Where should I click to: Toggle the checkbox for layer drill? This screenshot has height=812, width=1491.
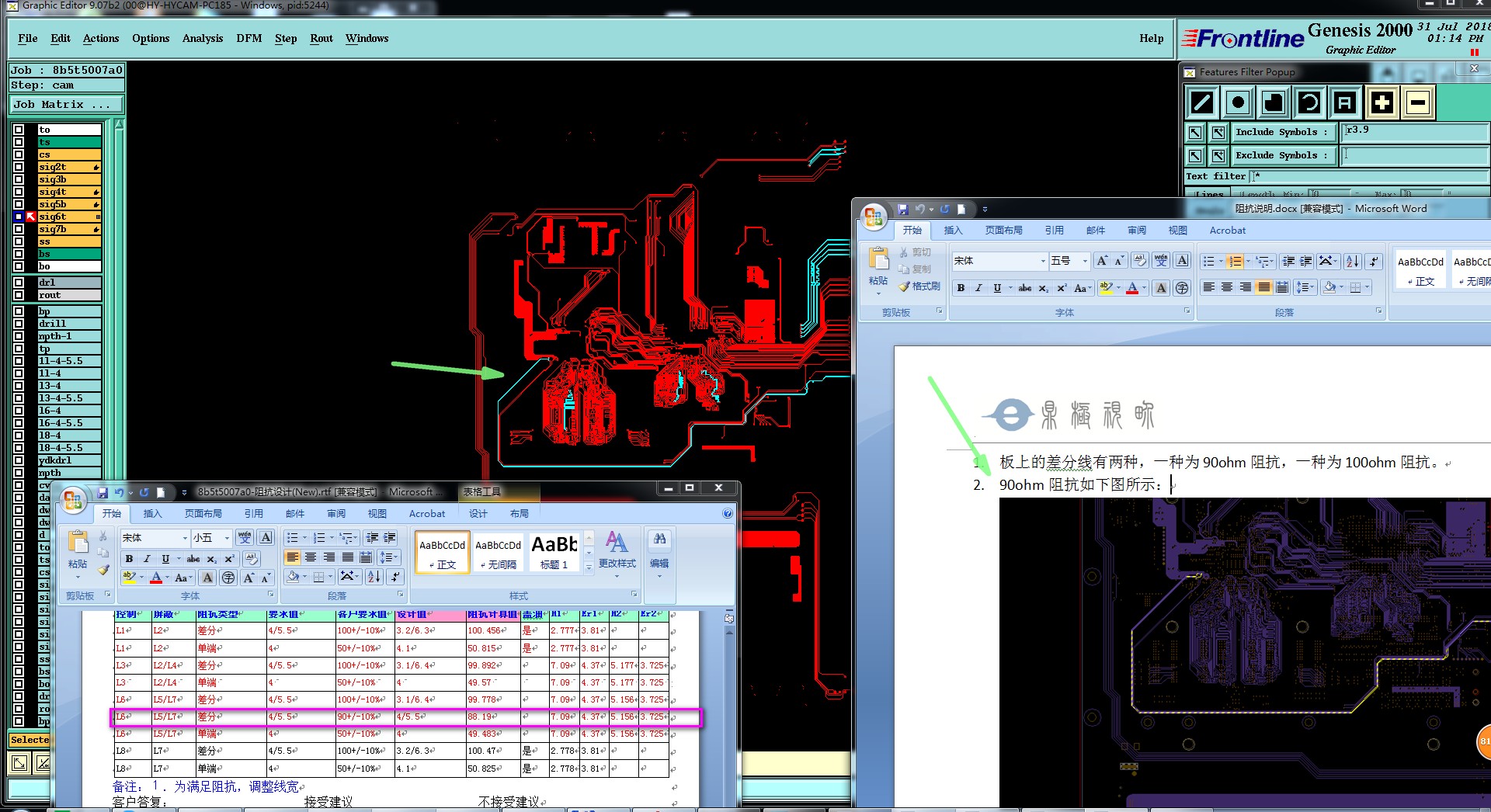point(19,324)
